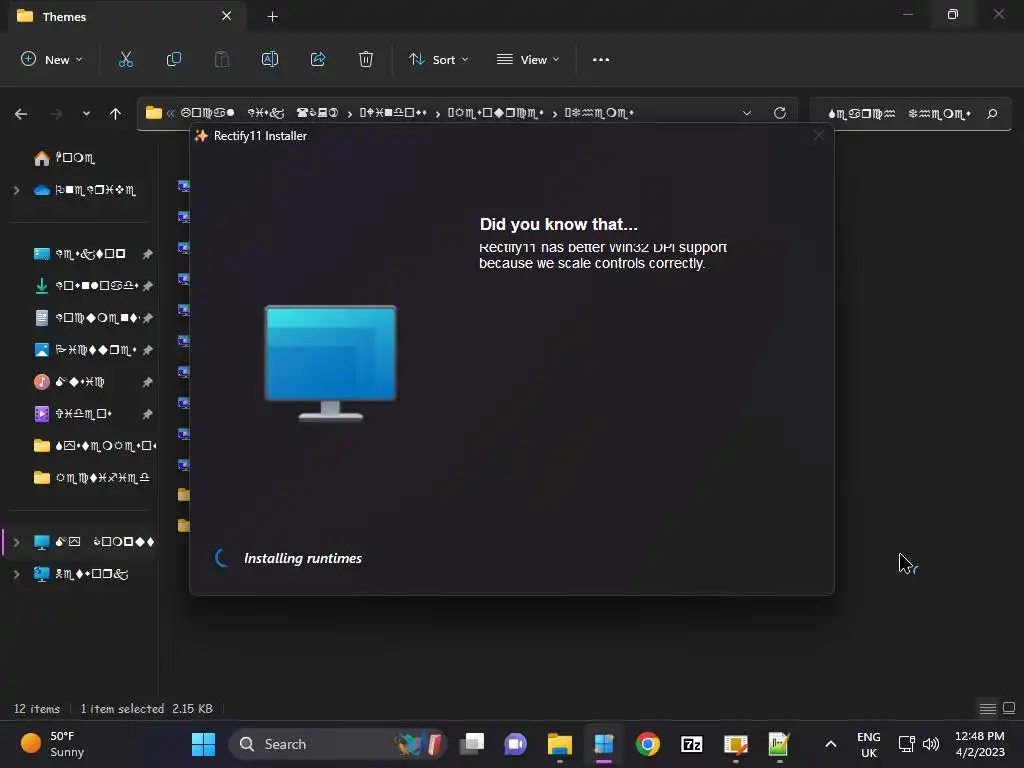Click the installer loading spinner

(222, 558)
